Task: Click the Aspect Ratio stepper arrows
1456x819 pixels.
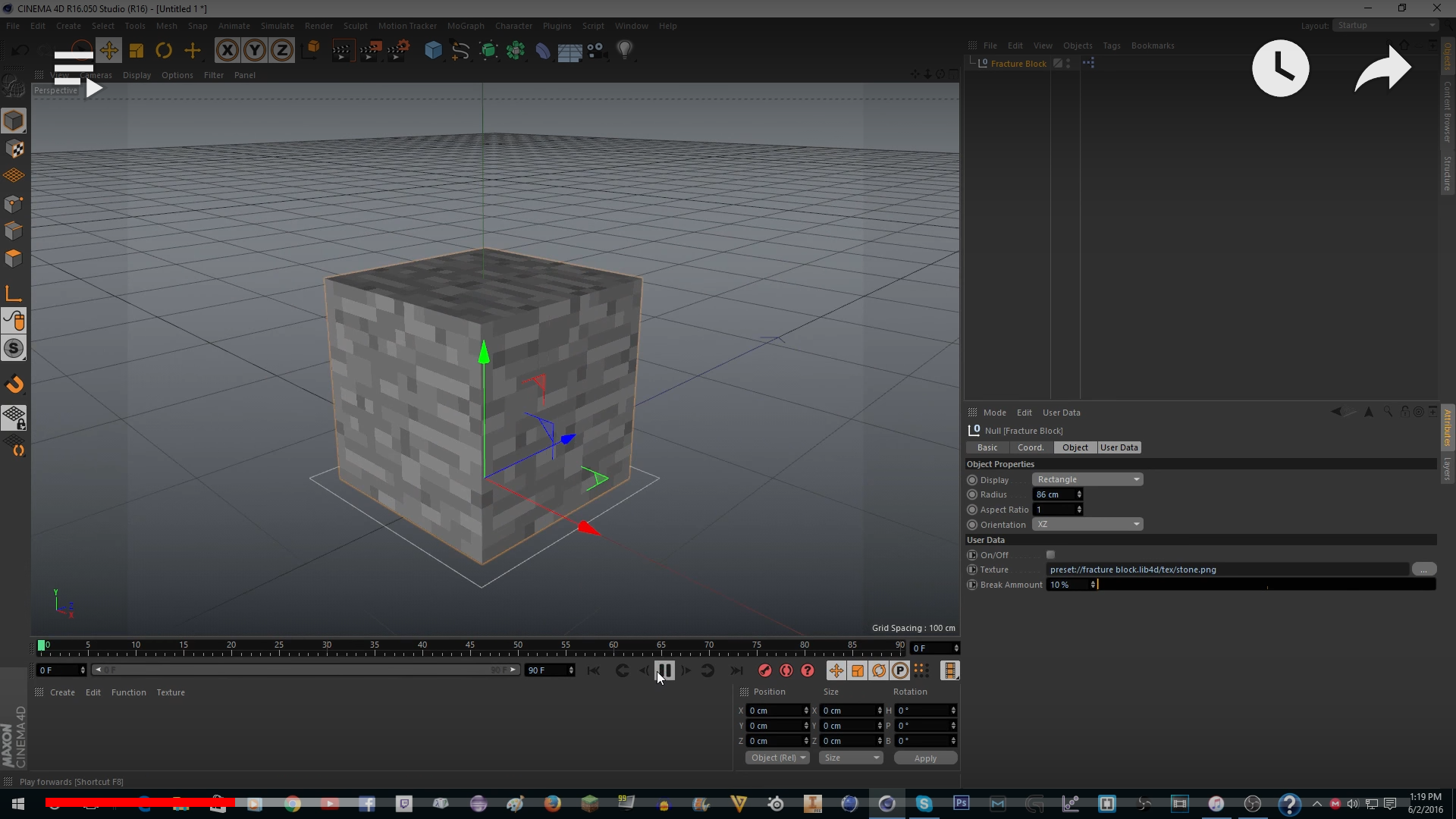Action: click(x=1079, y=510)
